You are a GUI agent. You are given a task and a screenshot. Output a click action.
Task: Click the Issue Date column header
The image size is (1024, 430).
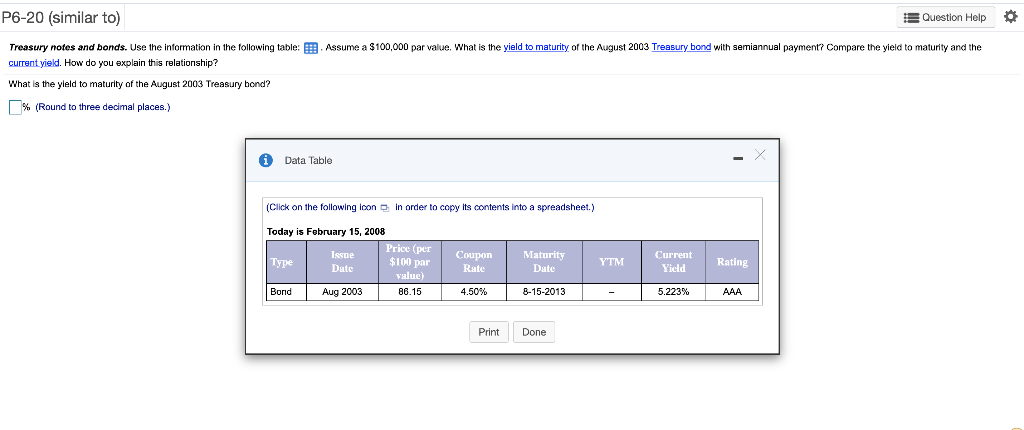click(x=342, y=262)
